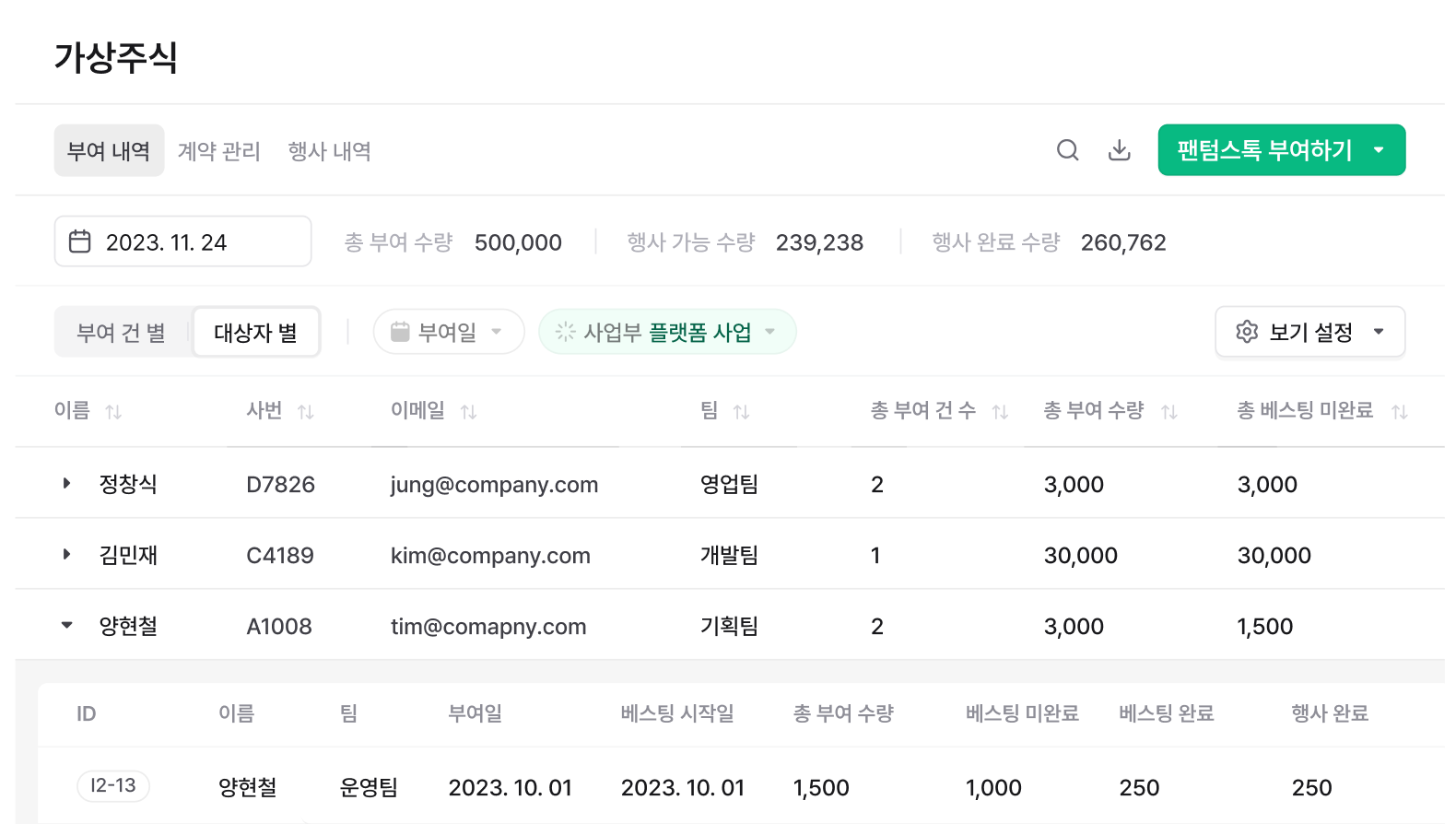
Task: Sort by 이름 column arrows
Action: 113,412
